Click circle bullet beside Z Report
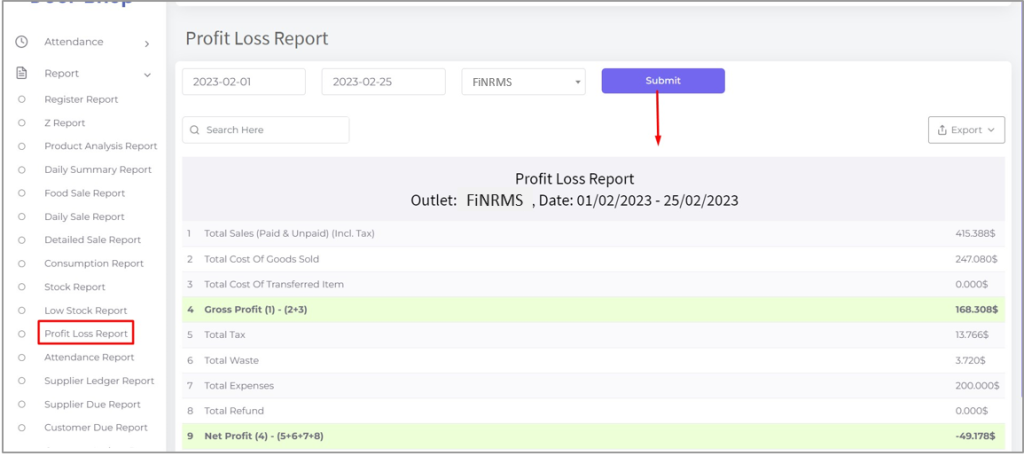Image resolution: width=1024 pixels, height=456 pixels. pyautogui.click(x=22, y=123)
